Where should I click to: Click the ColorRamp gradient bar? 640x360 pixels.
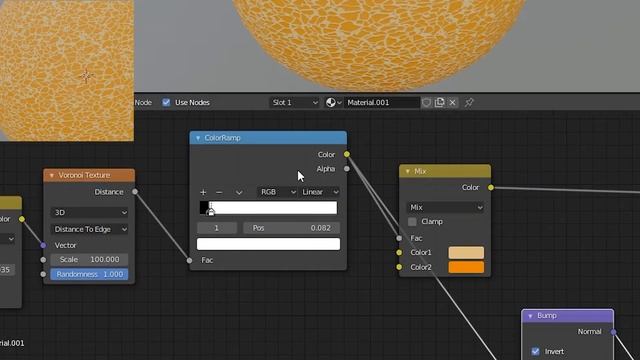point(268,208)
